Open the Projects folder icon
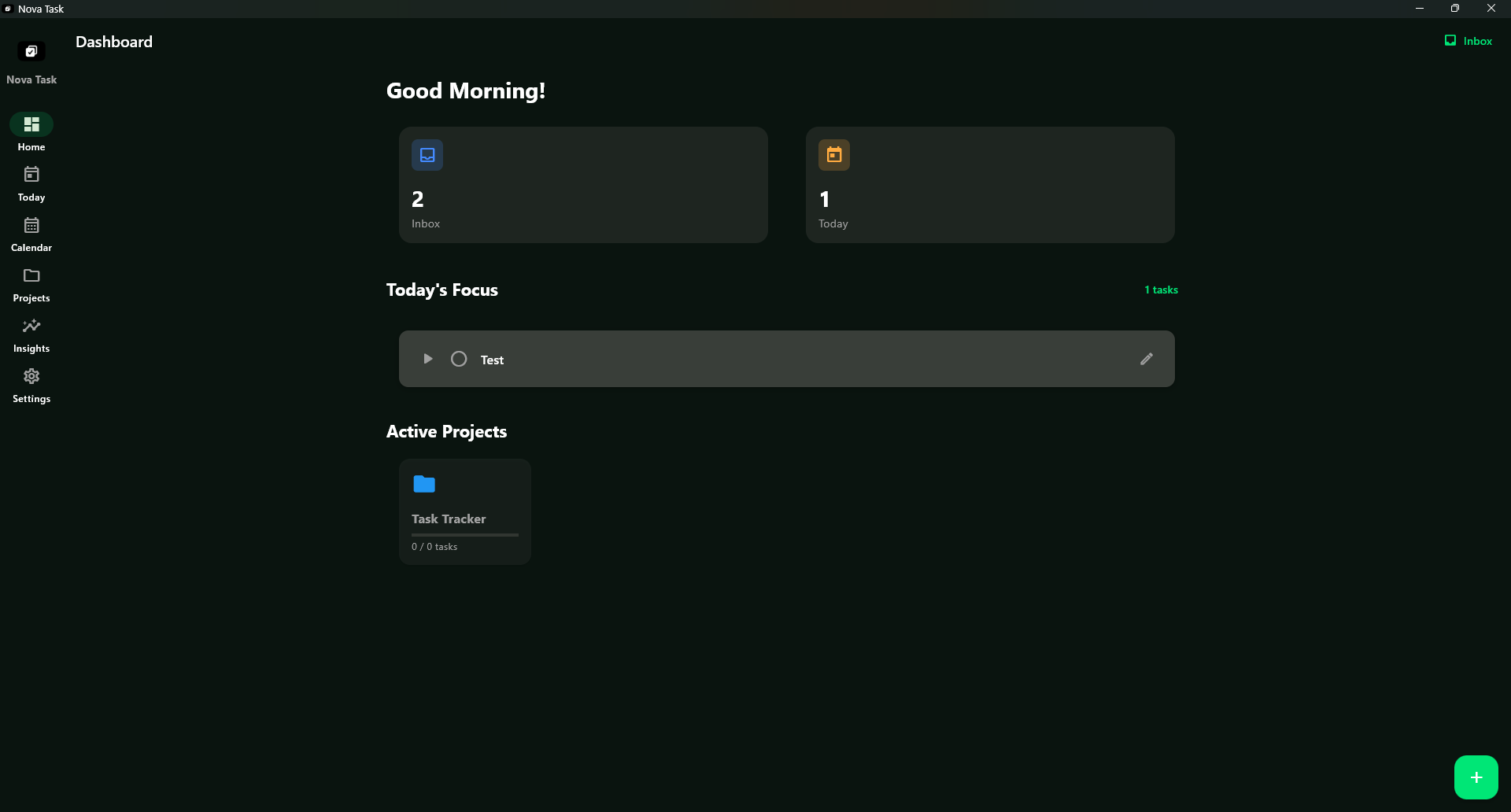This screenshot has height=812, width=1511. point(31,275)
